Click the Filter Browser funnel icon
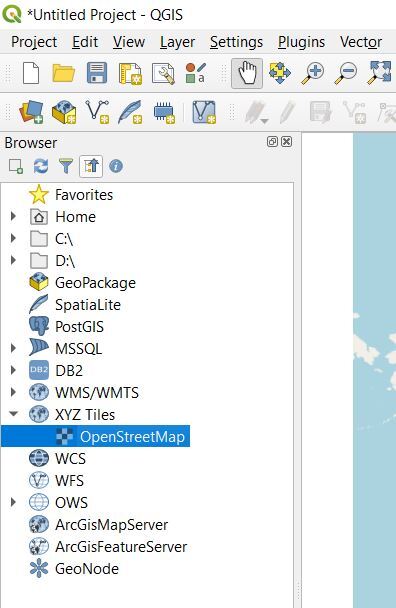This screenshot has height=608, width=396. point(66,166)
